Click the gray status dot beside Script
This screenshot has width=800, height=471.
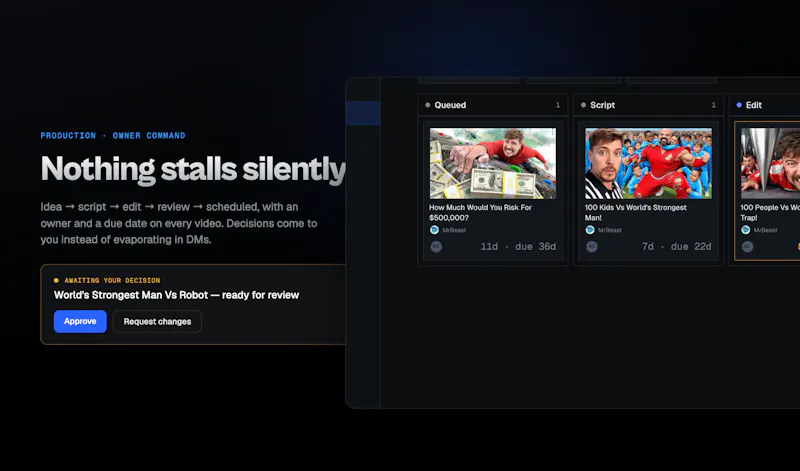(583, 105)
